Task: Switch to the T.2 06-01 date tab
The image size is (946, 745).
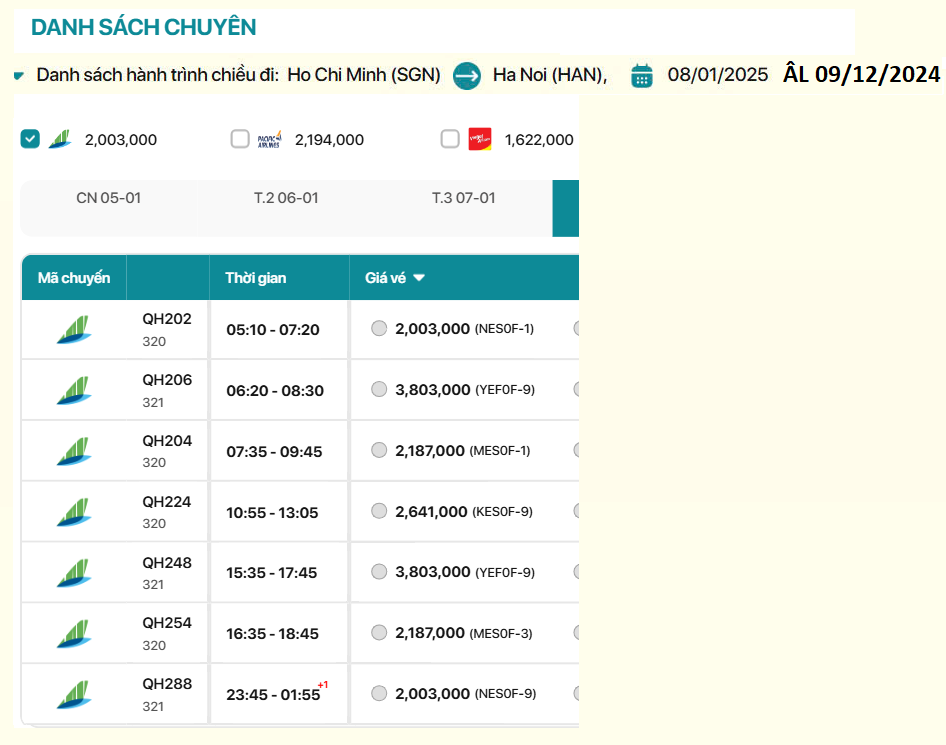Action: [x=286, y=198]
